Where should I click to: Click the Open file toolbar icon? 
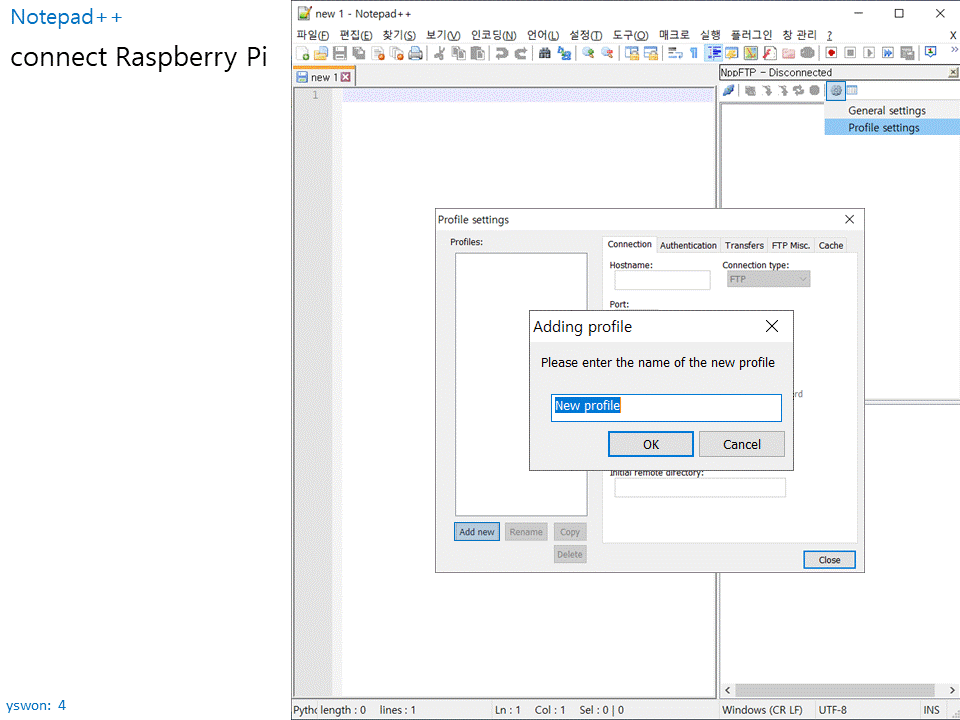320,53
